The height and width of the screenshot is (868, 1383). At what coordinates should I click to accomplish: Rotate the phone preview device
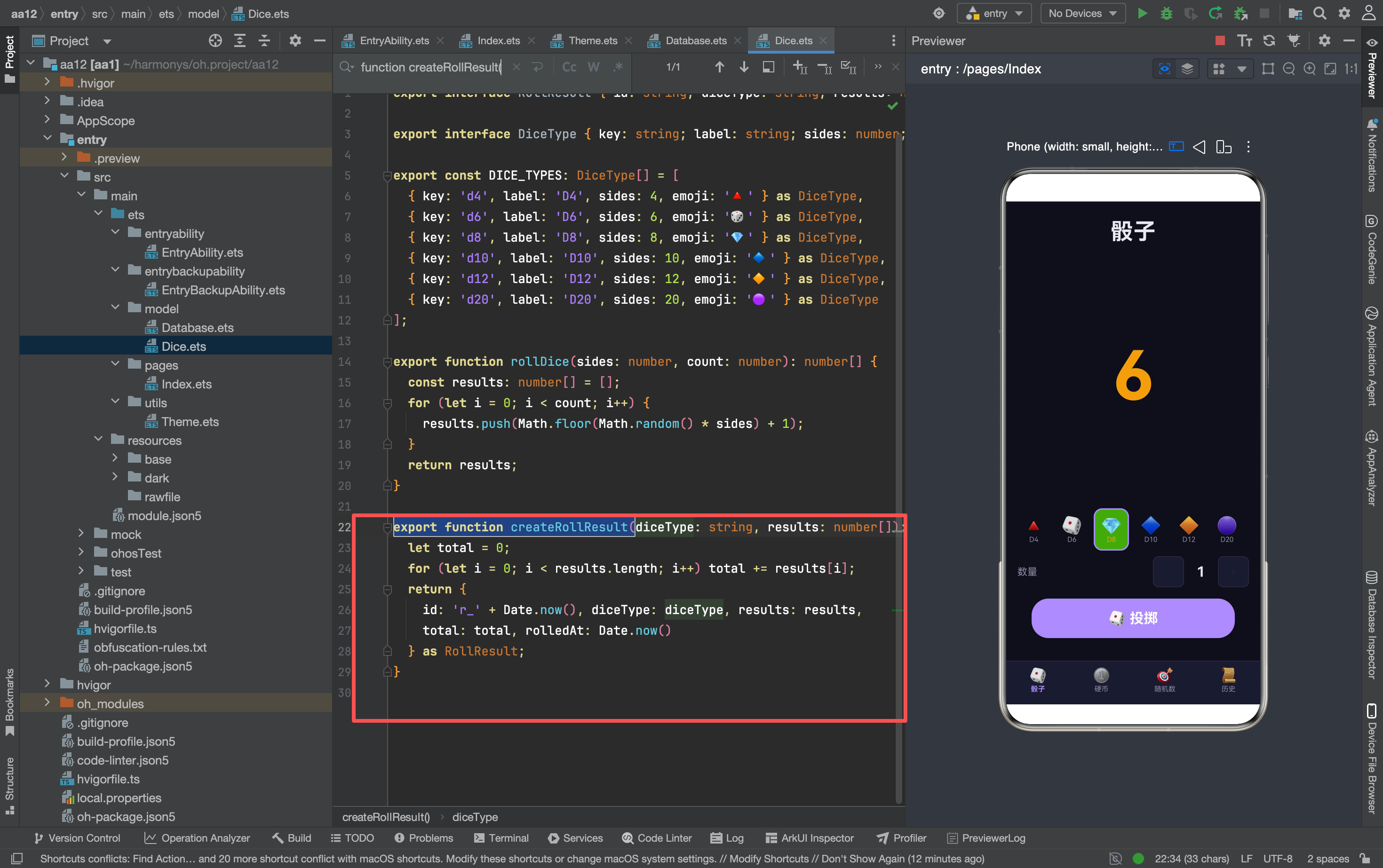tap(1224, 147)
